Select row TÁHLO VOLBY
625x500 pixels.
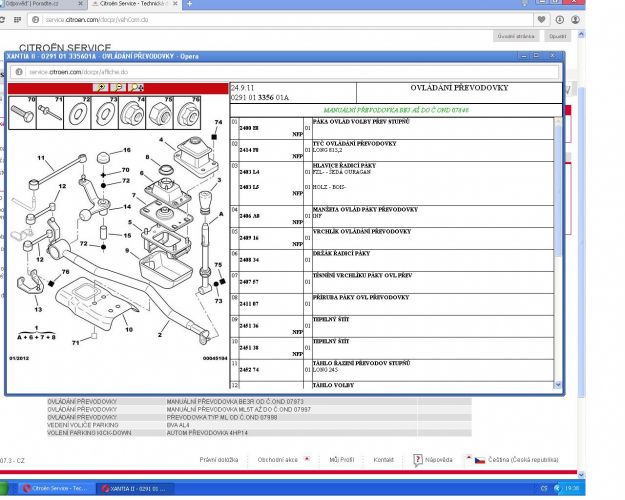click(392, 385)
